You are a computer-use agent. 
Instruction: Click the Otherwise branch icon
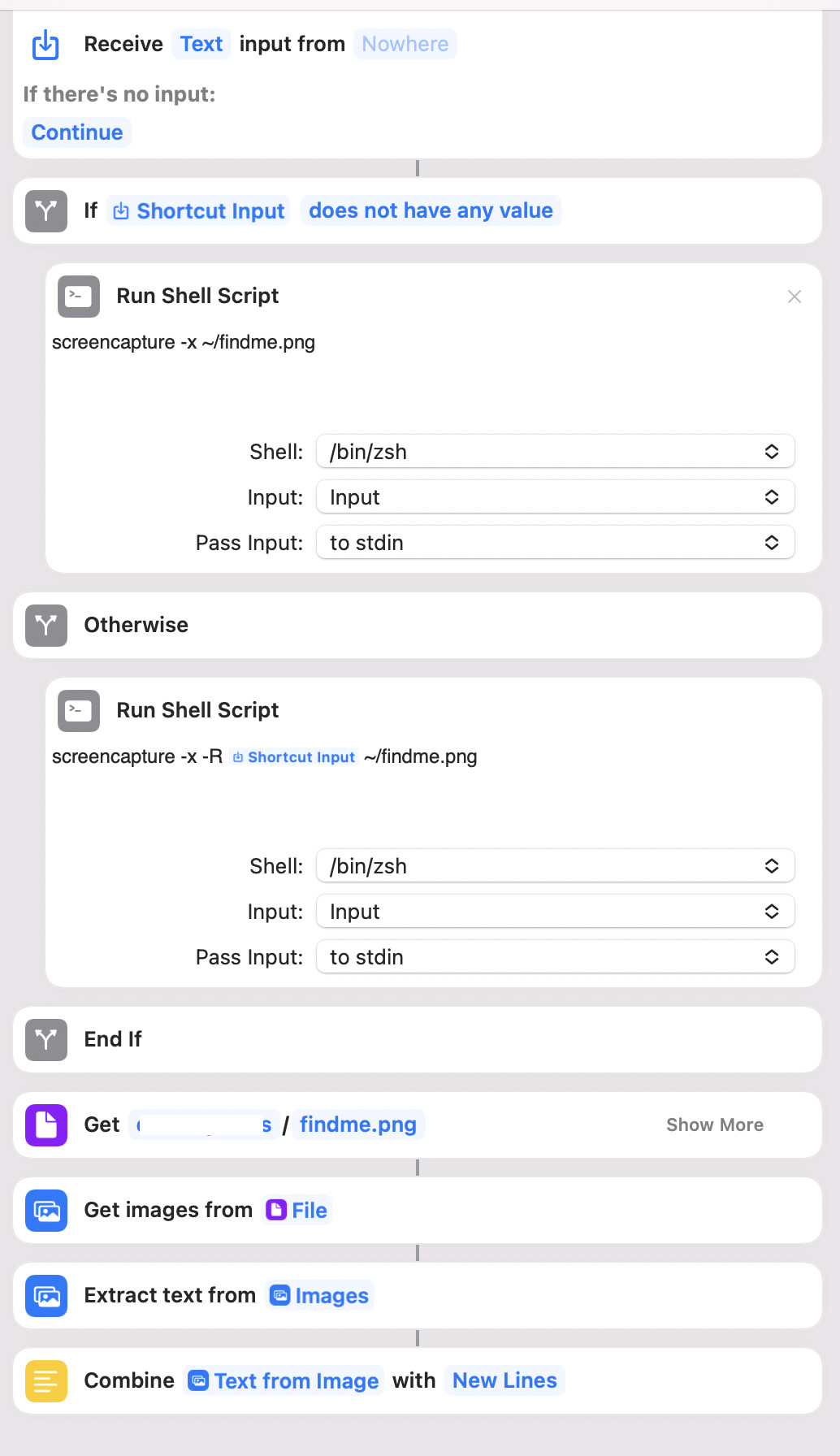(46, 625)
